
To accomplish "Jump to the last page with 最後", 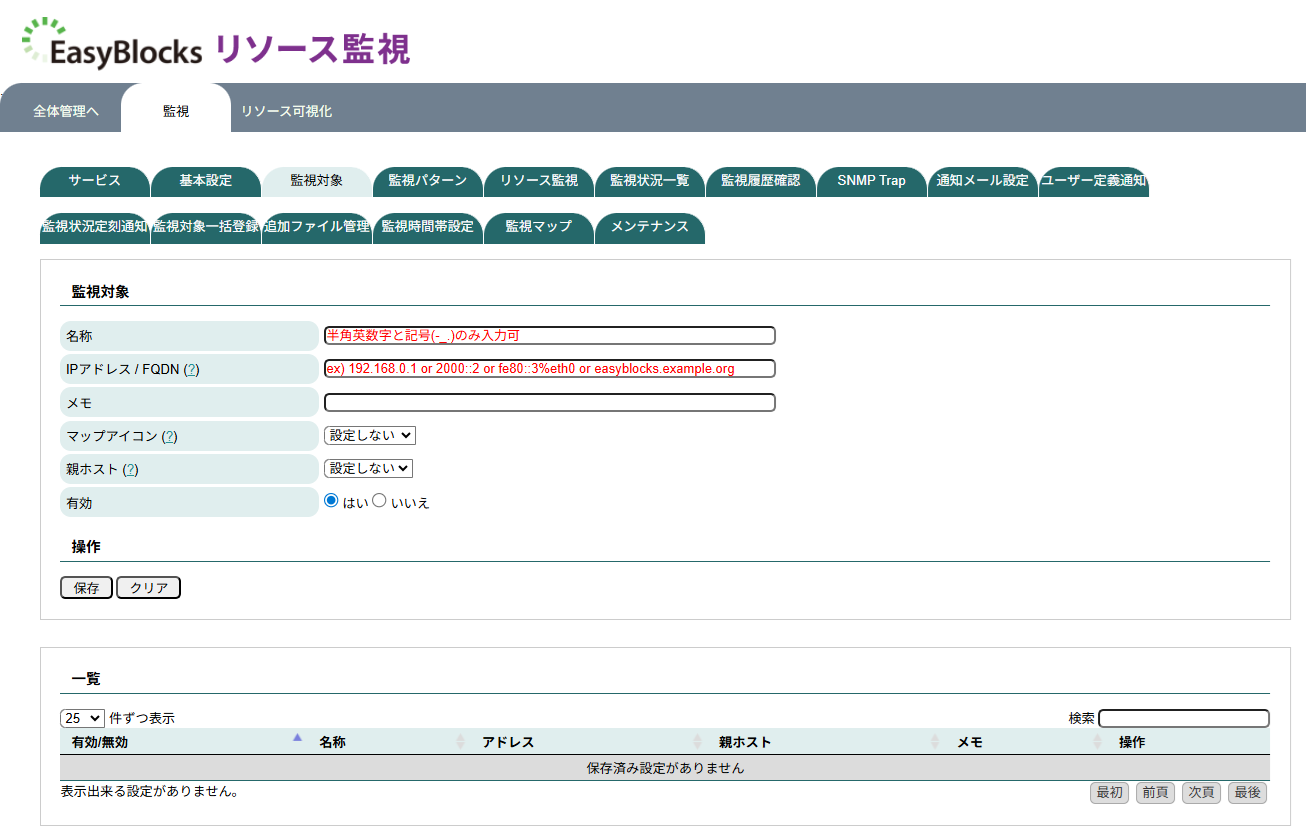I will point(1247,792).
